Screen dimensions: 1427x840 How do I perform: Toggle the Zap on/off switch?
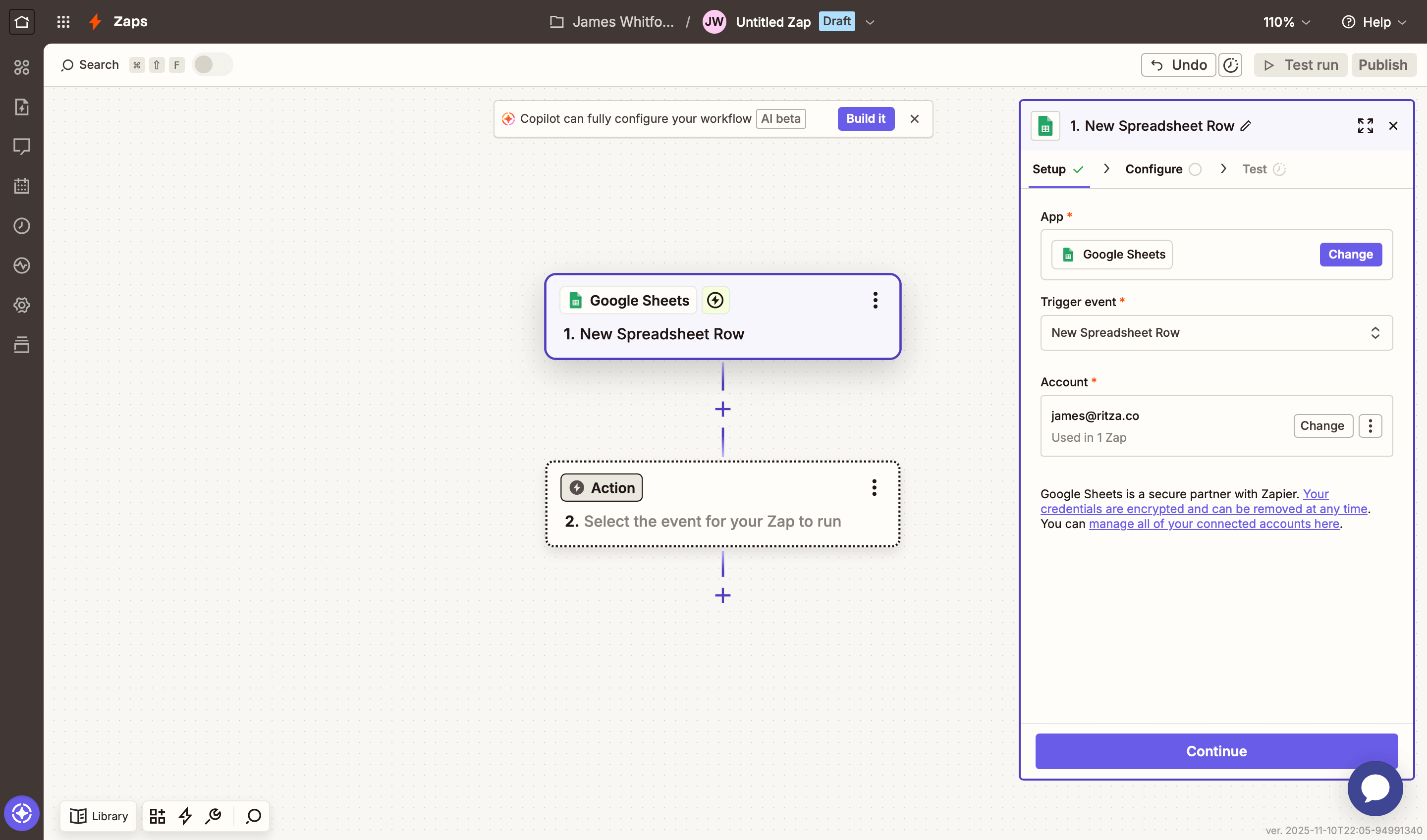(212, 64)
